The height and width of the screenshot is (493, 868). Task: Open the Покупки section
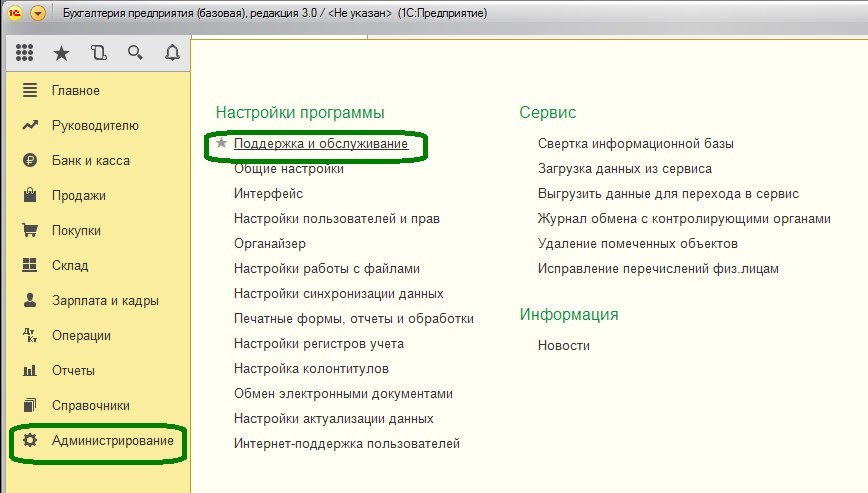76,231
